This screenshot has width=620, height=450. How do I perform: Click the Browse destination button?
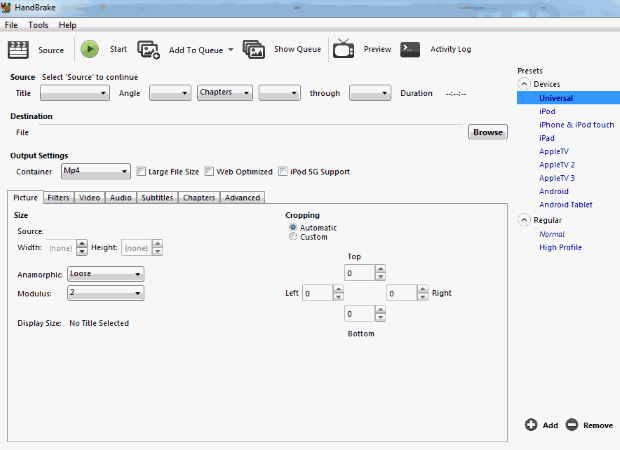pos(488,132)
